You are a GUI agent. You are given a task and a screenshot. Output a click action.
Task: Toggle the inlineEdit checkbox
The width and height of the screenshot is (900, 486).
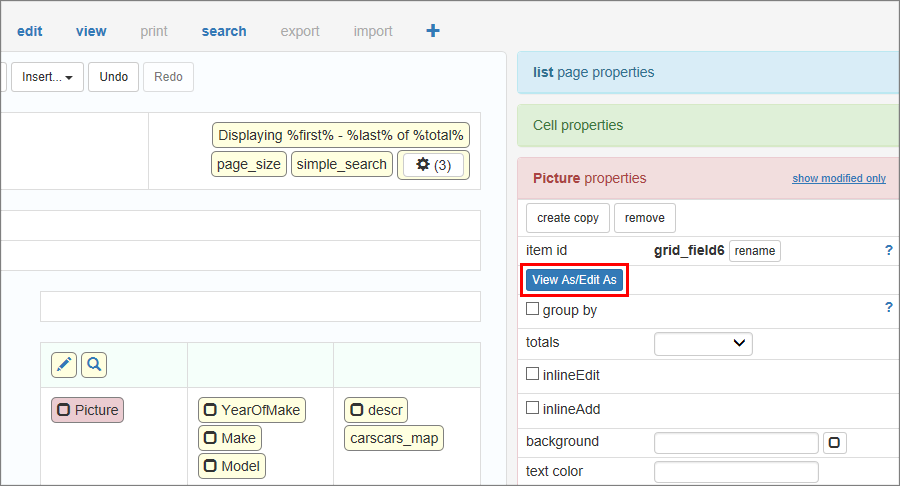click(533, 375)
